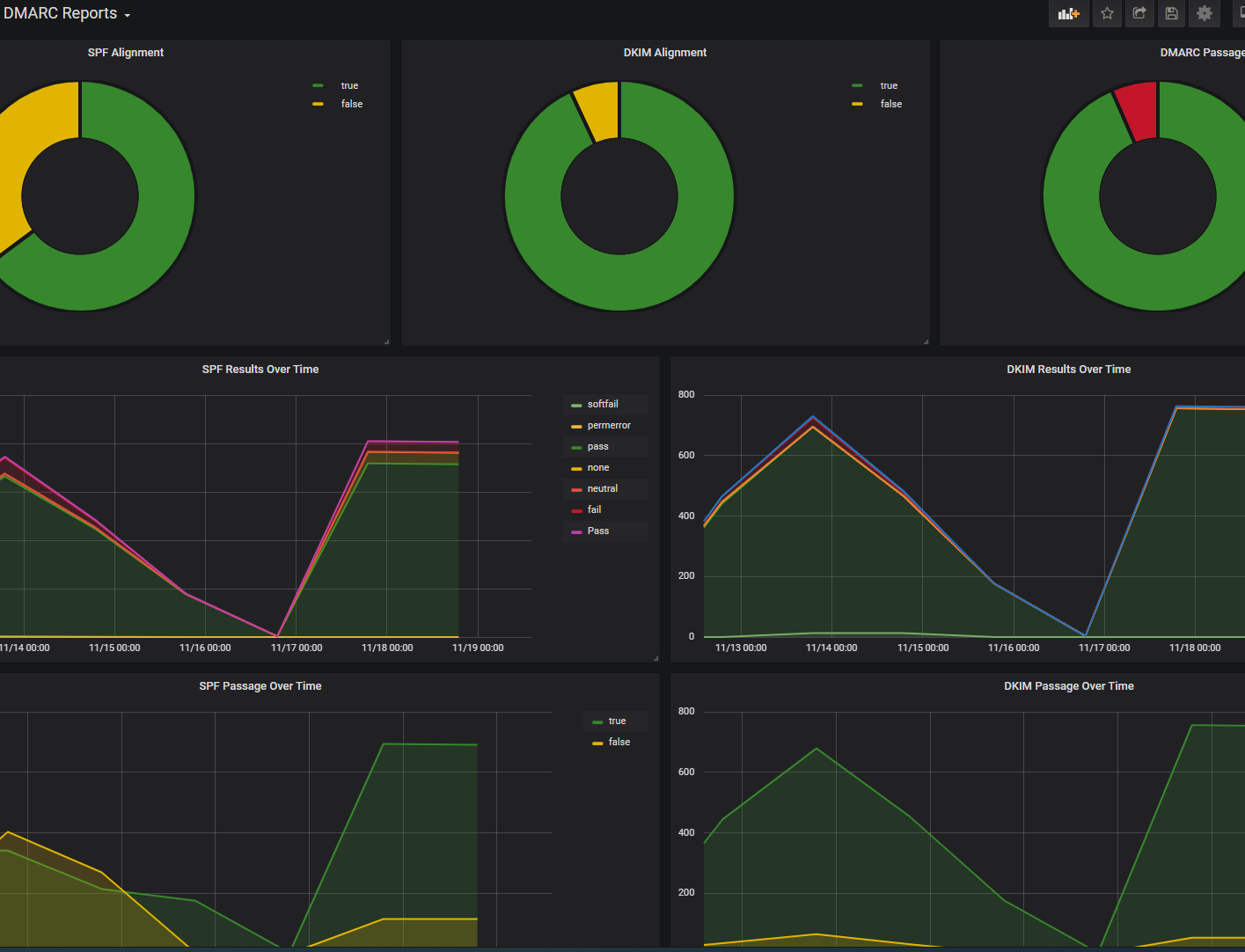Click resize handle of SPF Results panel
Image resolution: width=1245 pixels, height=952 pixels.
coord(655,658)
